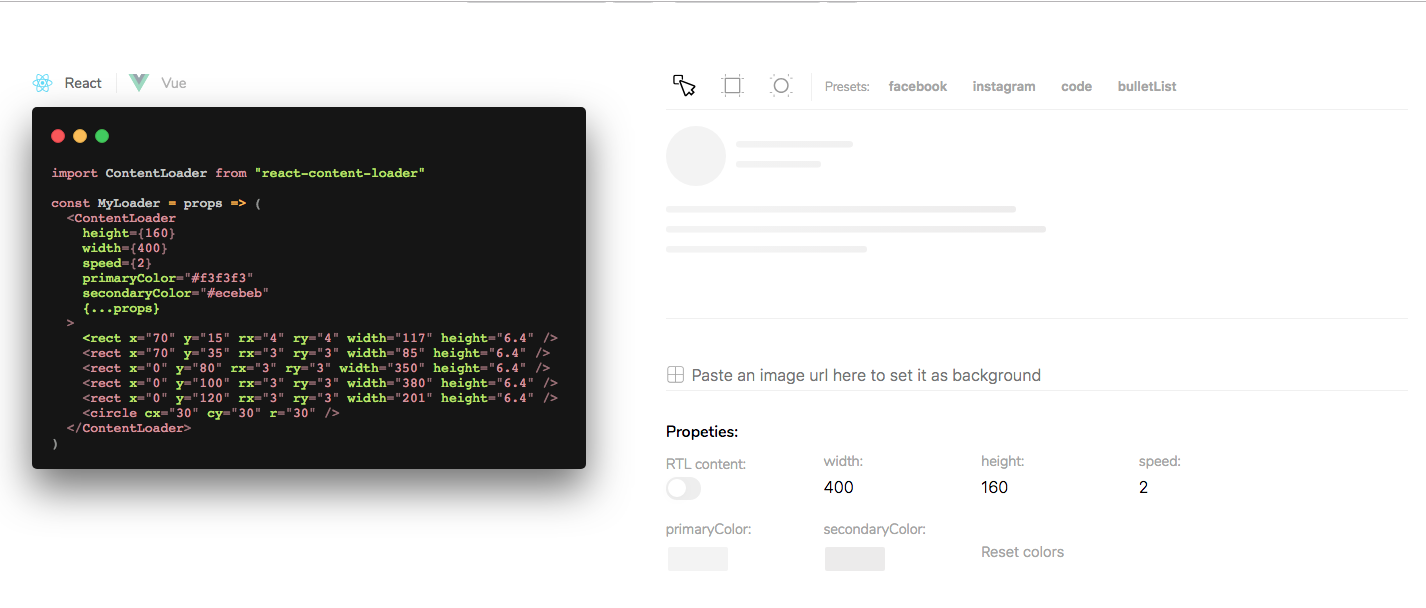Click the paste image URL field
This screenshot has height=608, width=1426.
pos(865,374)
